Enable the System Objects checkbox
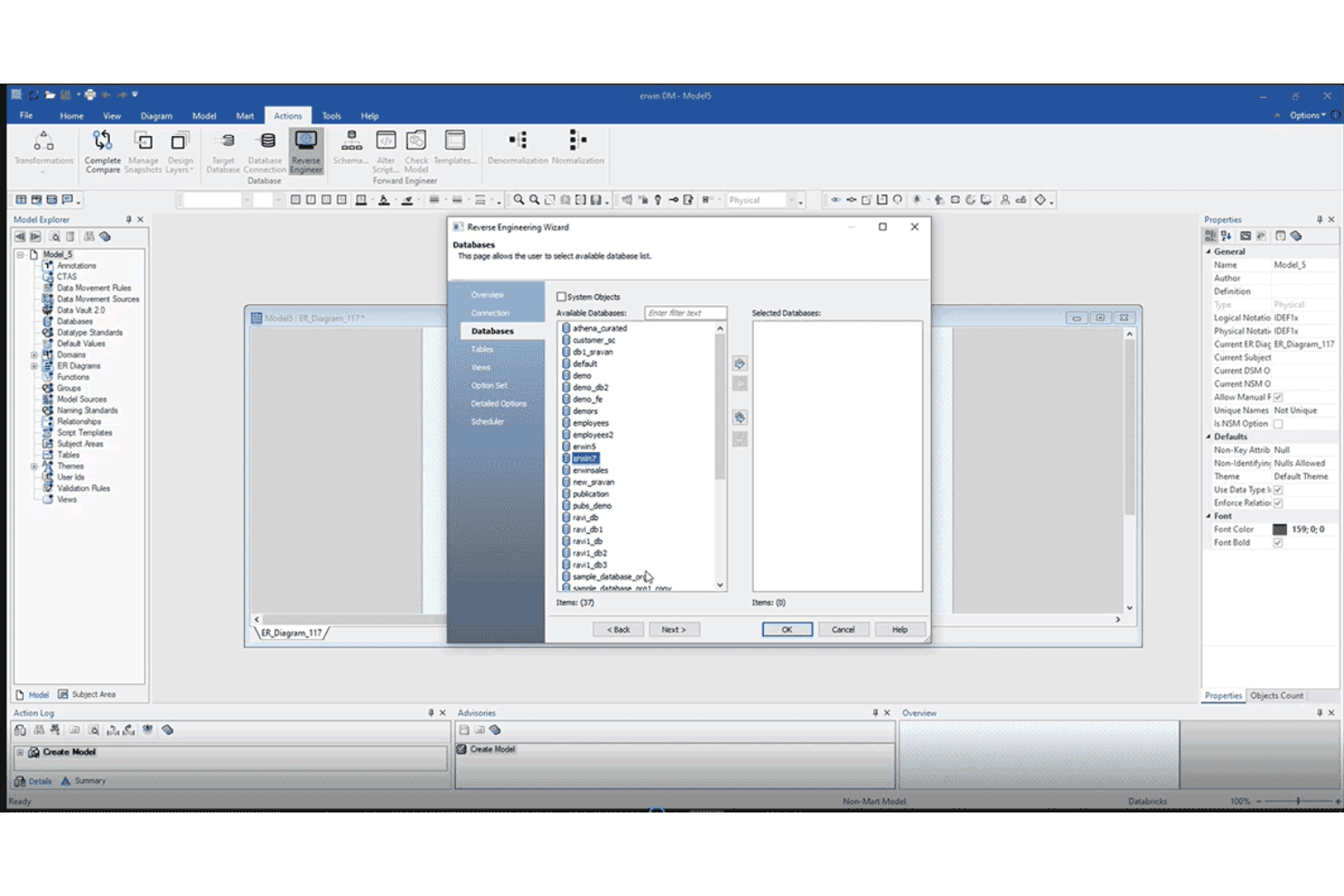This screenshot has height=896, width=1344. click(561, 297)
